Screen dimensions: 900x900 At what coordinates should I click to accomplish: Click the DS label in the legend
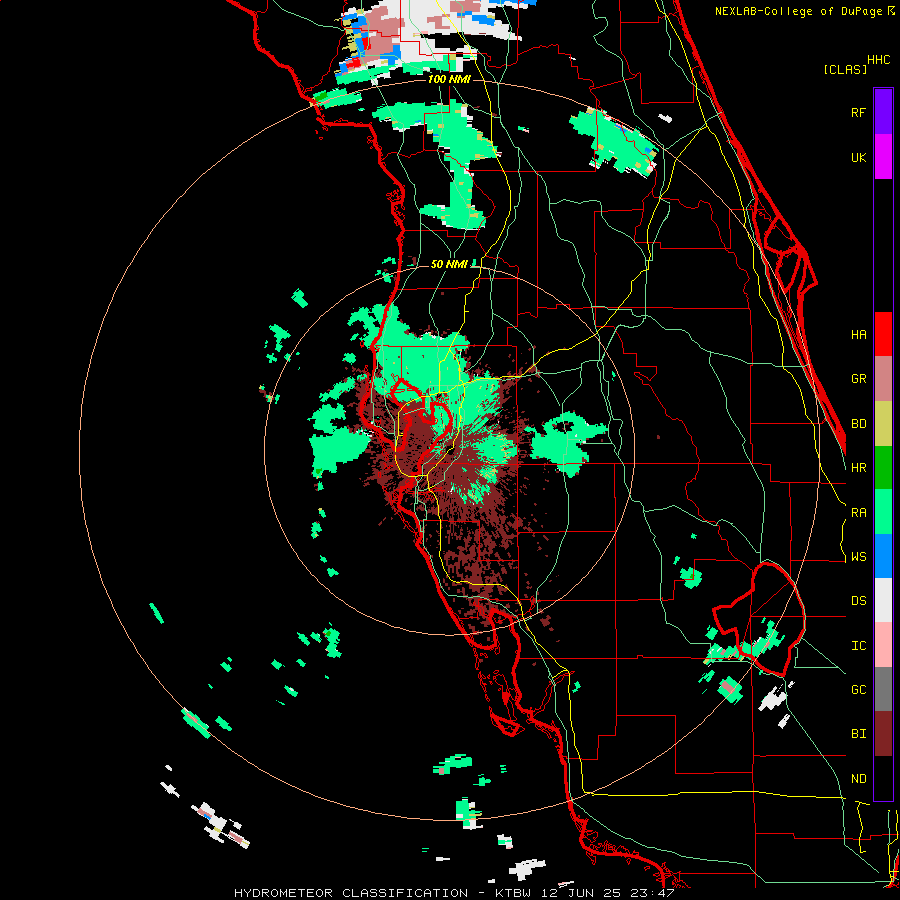coord(858,600)
